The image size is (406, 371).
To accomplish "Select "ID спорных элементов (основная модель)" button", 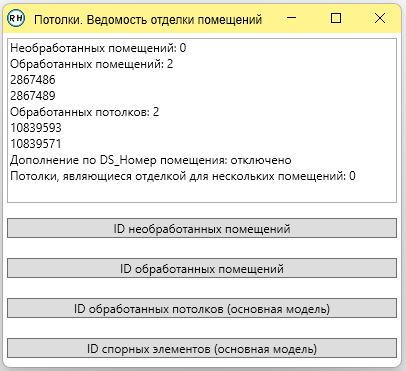I will pos(202,348).
